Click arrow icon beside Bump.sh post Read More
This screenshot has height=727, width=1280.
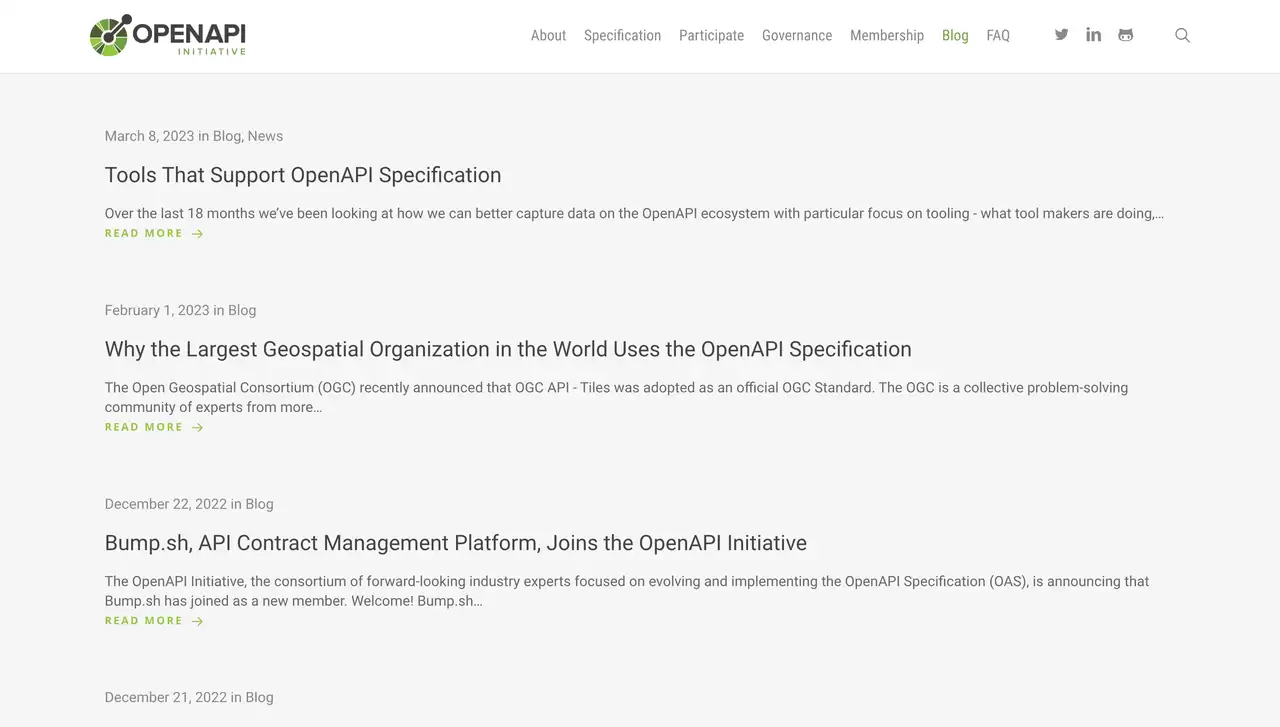[198, 621]
